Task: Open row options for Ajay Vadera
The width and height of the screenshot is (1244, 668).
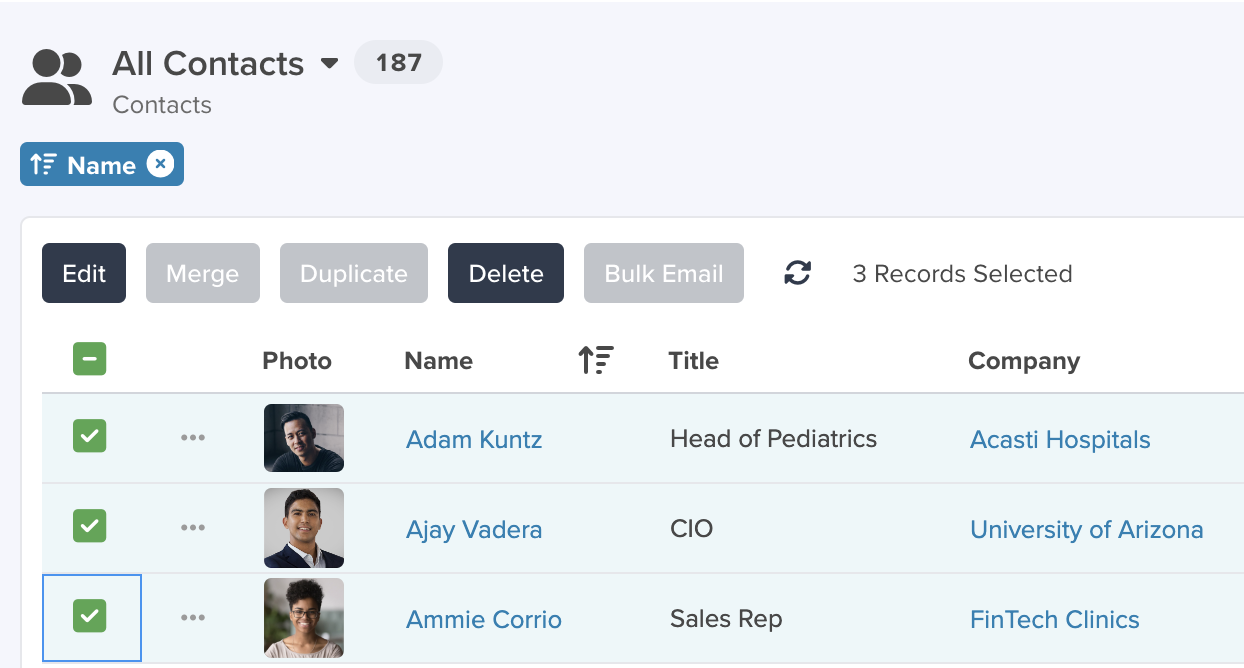Action: click(193, 528)
